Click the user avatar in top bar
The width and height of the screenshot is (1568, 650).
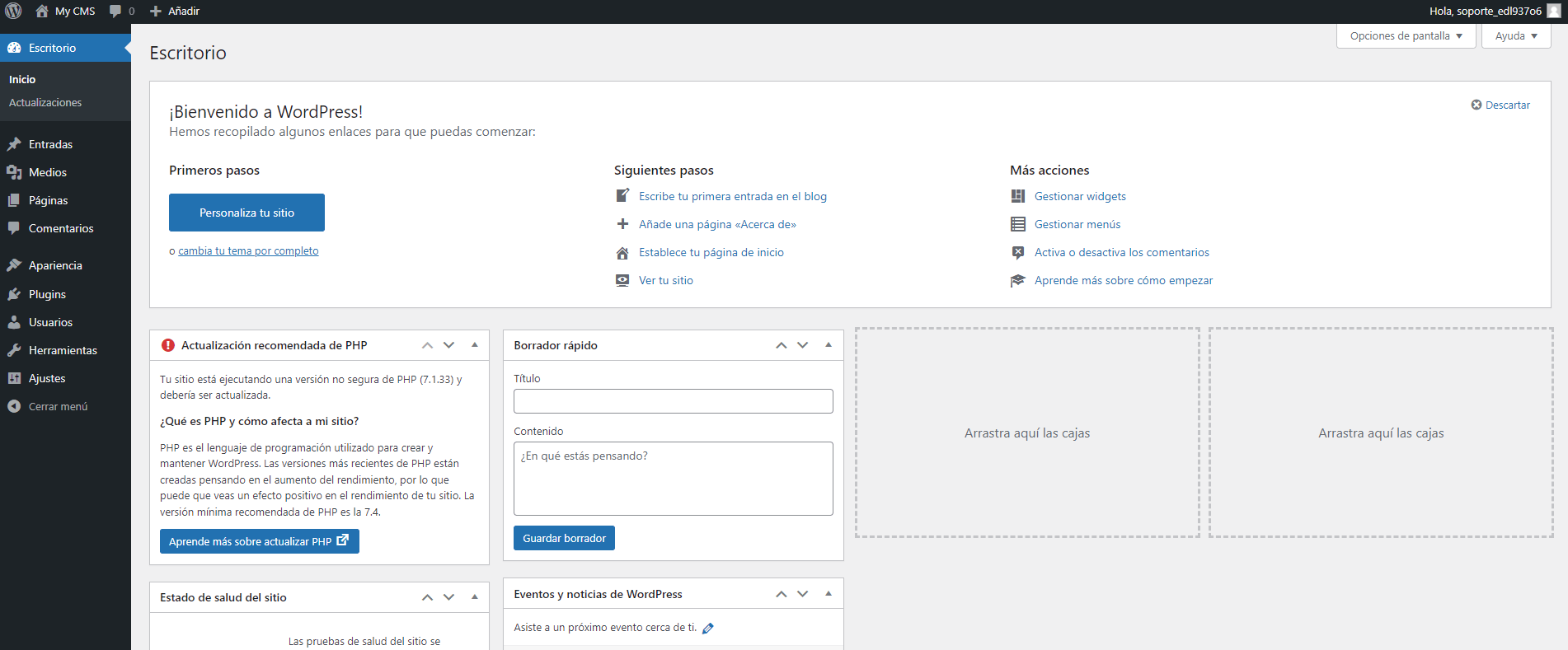pos(1554,11)
